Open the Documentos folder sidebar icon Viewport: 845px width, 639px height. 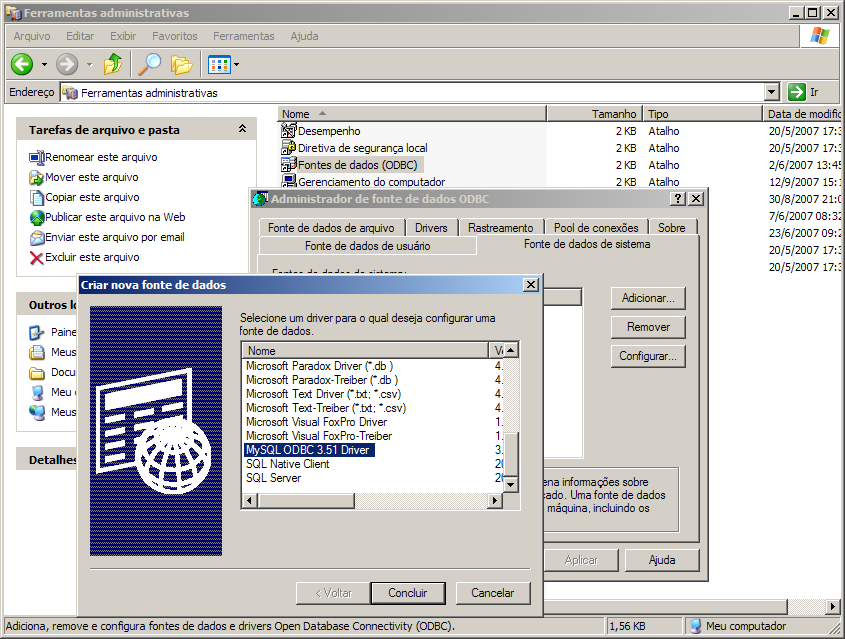coord(37,372)
